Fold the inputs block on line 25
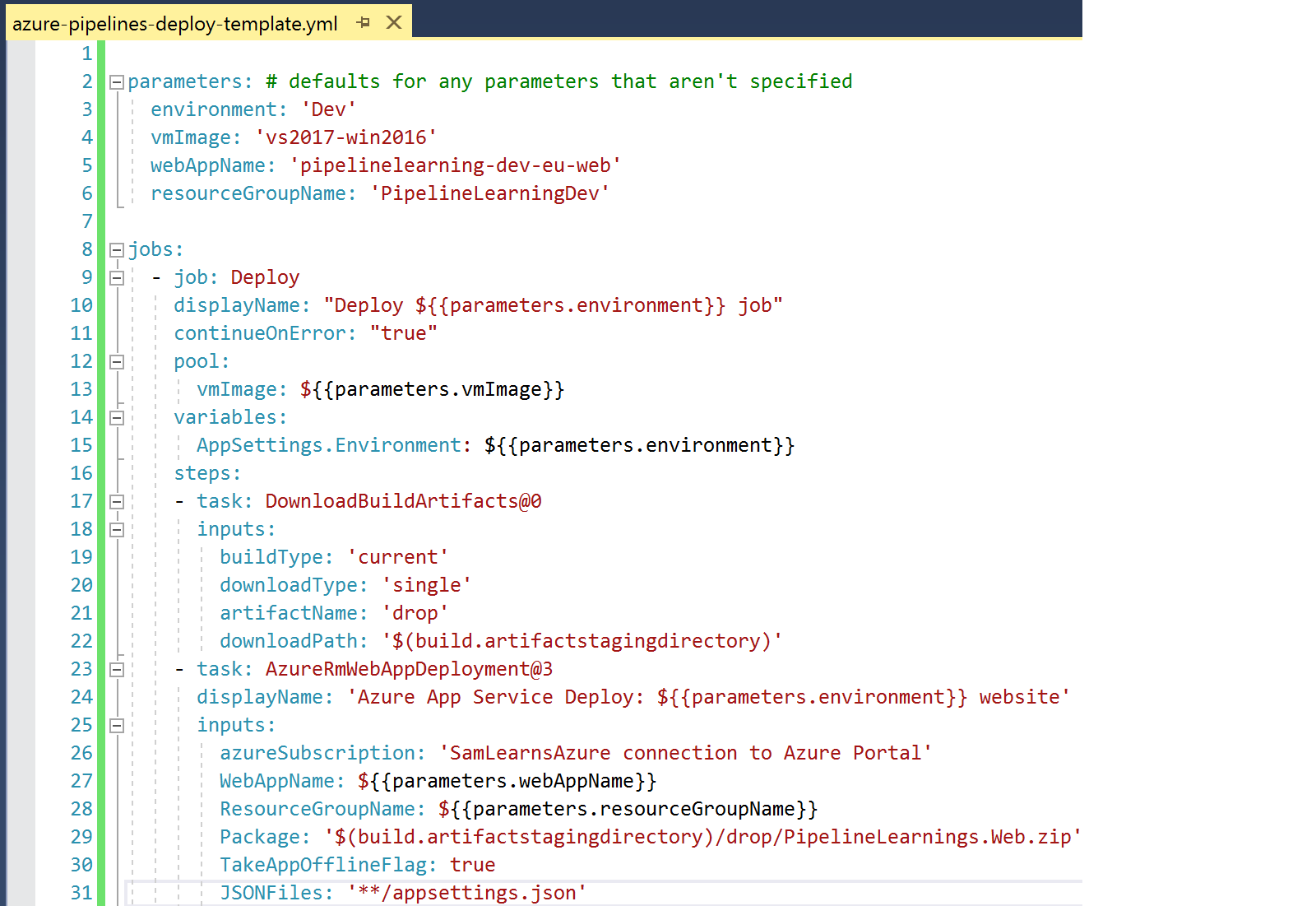 pos(117,726)
